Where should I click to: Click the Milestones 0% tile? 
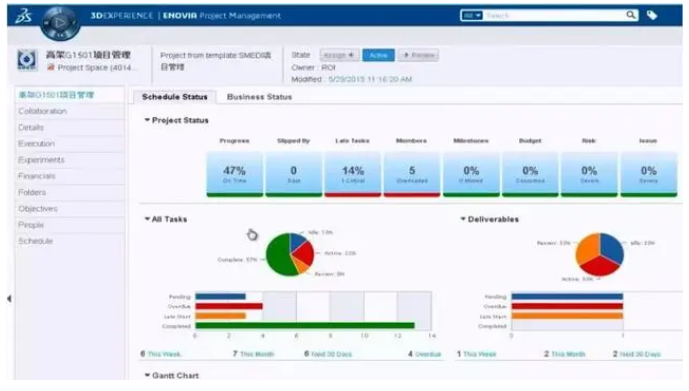[471, 174]
